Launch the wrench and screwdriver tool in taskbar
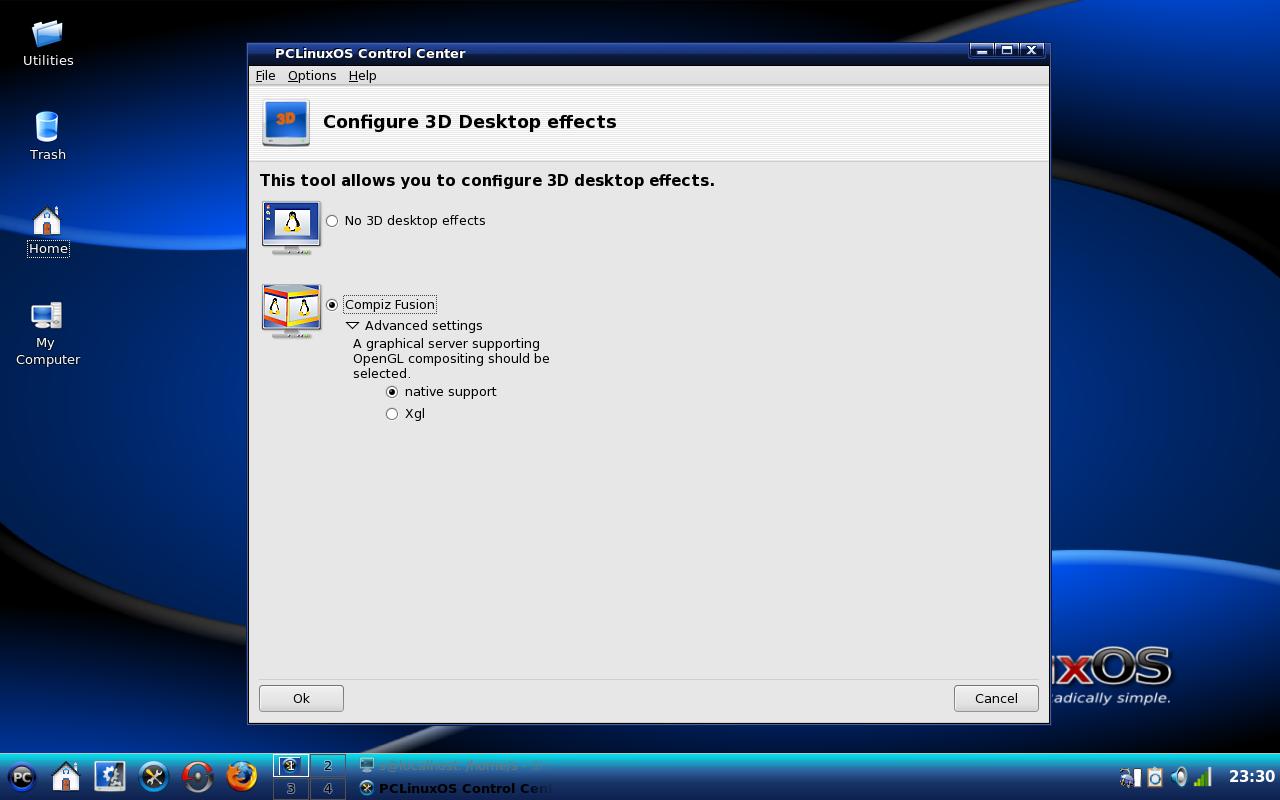The width and height of the screenshot is (1280, 800). click(x=154, y=777)
